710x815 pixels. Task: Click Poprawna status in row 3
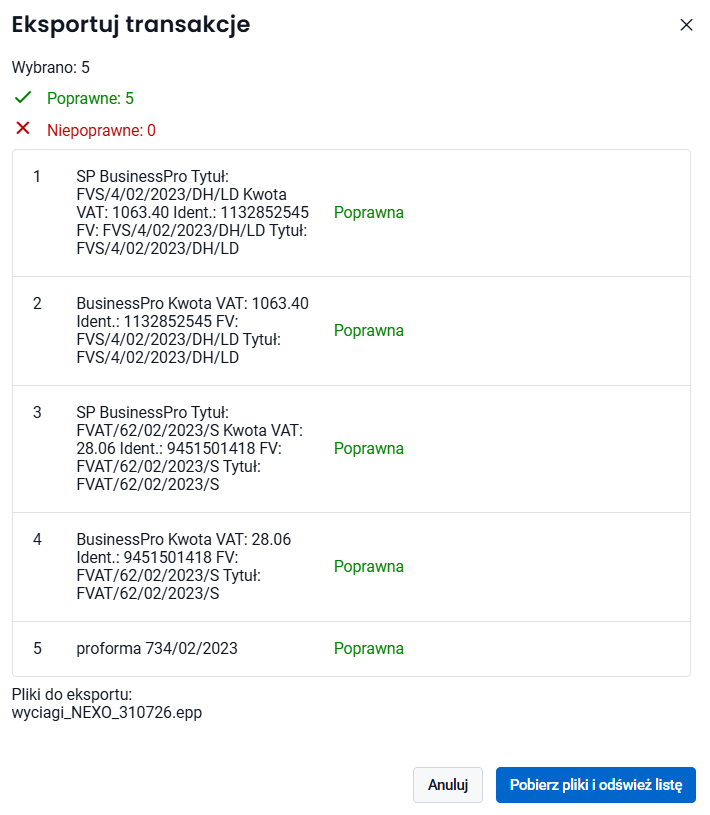pyautogui.click(x=369, y=448)
